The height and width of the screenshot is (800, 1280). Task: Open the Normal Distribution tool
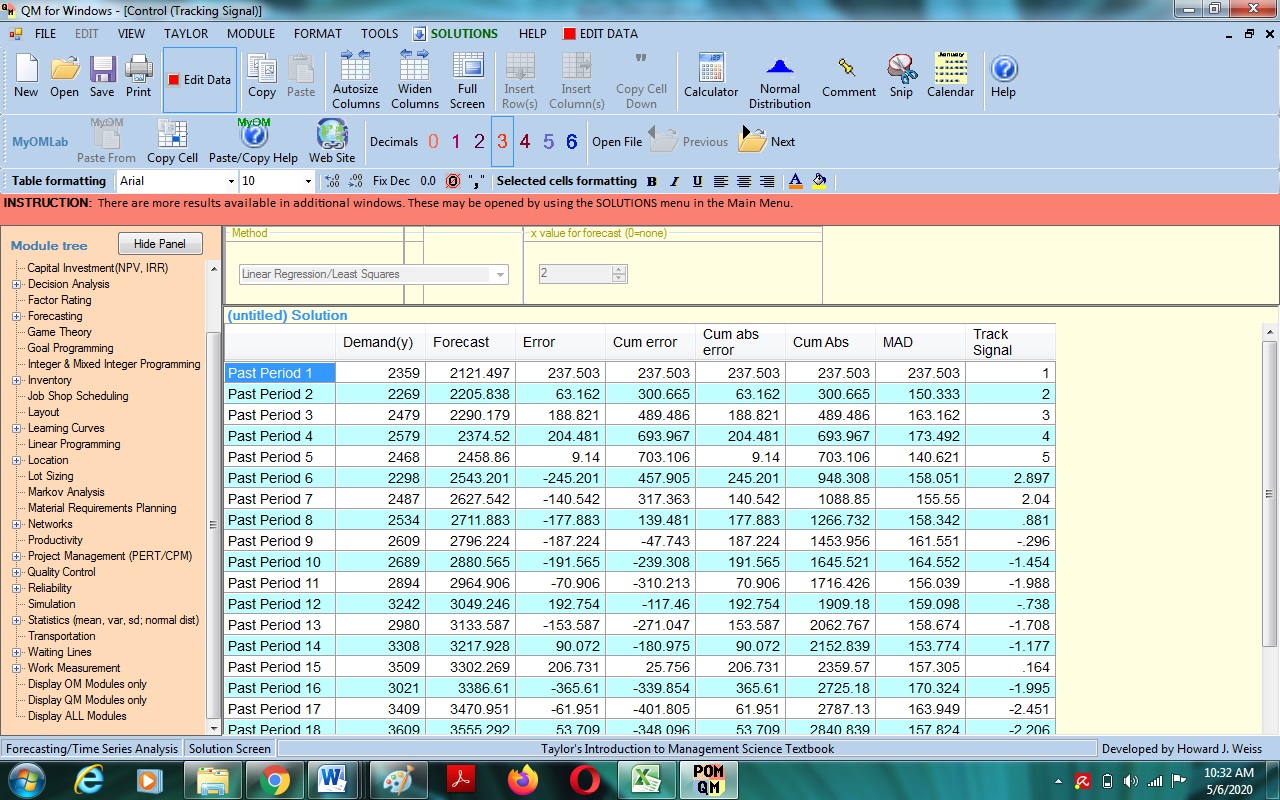pos(780,81)
